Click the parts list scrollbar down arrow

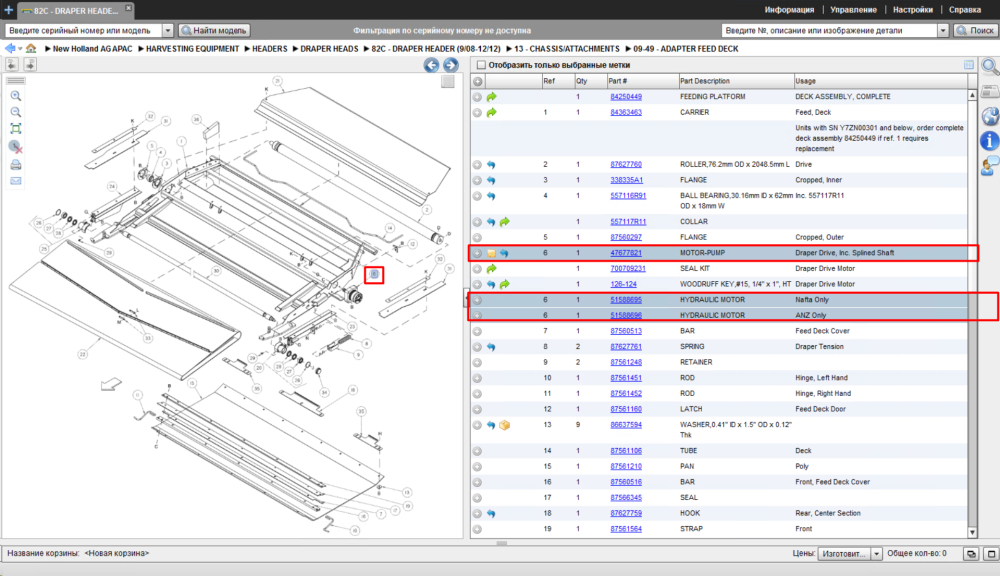tap(973, 533)
